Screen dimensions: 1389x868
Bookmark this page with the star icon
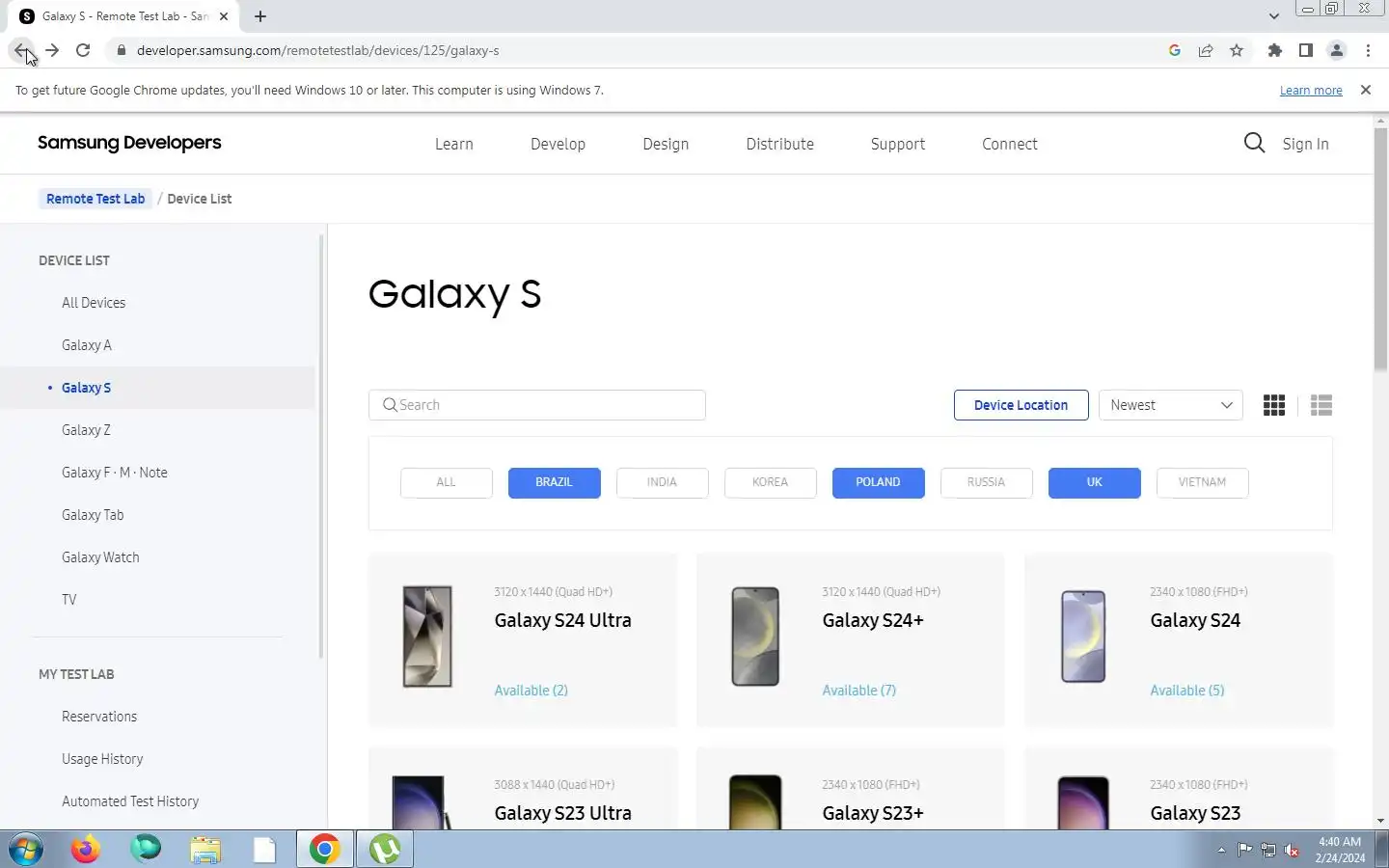point(1237,50)
